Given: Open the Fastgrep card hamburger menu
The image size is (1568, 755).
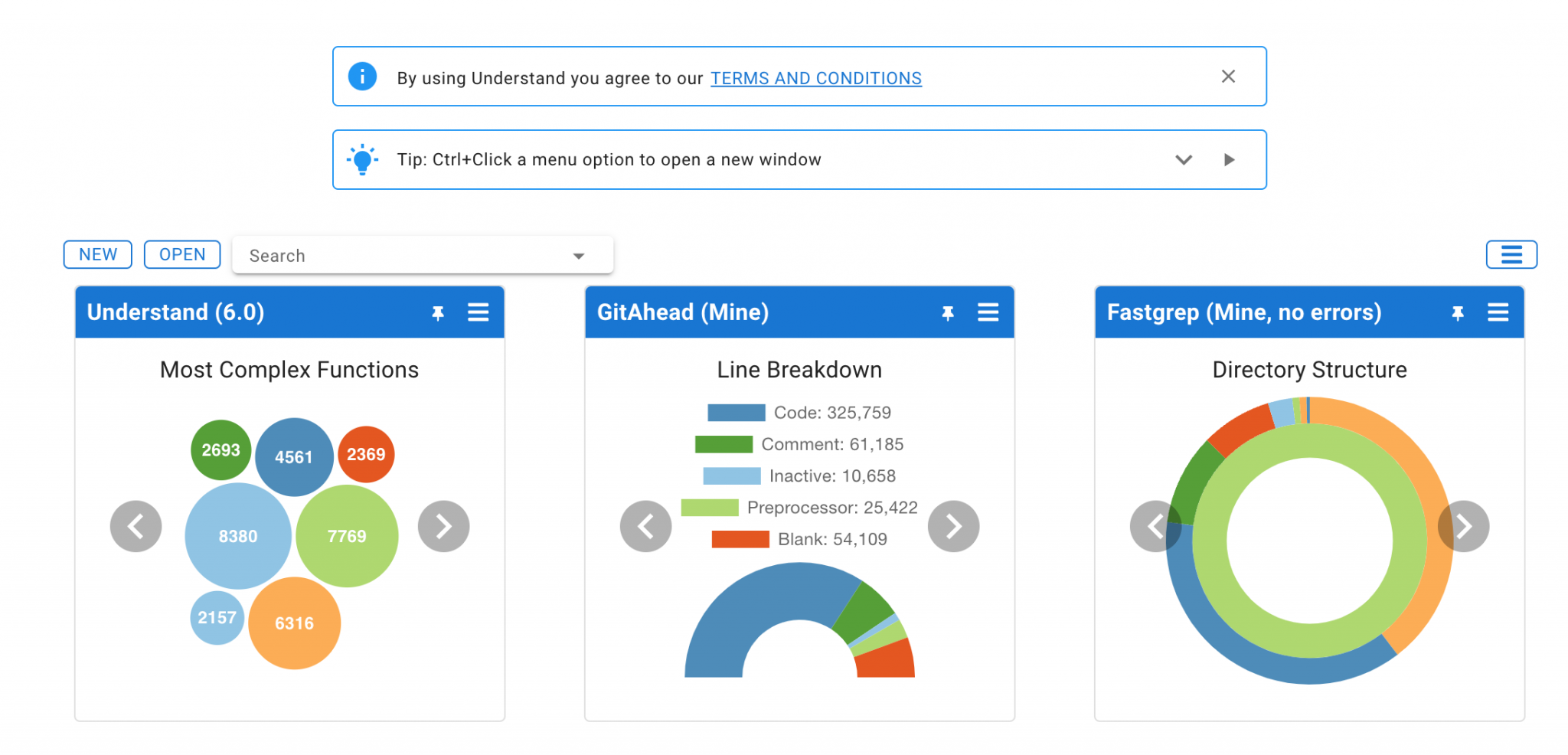Looking at the screenshot, I should coord(1498,312).
